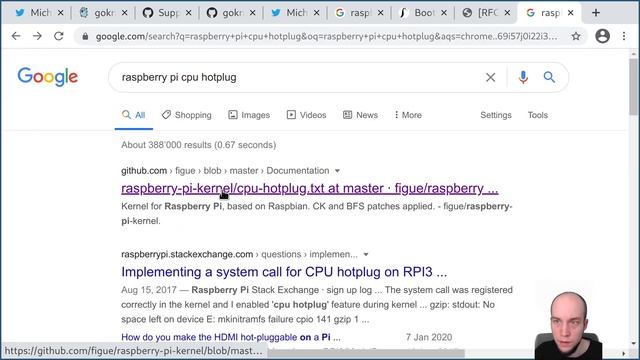Go back with the browser back arrow
640x360 pixels.
point(16,36)
